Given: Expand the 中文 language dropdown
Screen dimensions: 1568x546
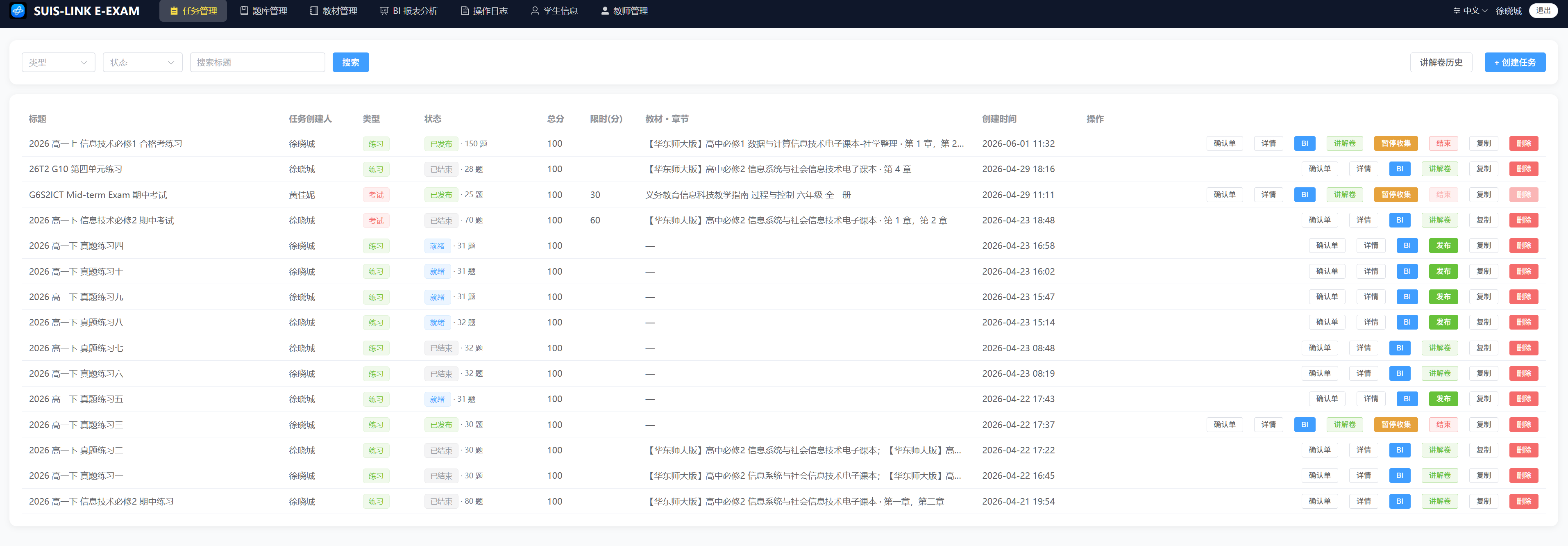Looking at the screenshot, I should pos(1470,11).
